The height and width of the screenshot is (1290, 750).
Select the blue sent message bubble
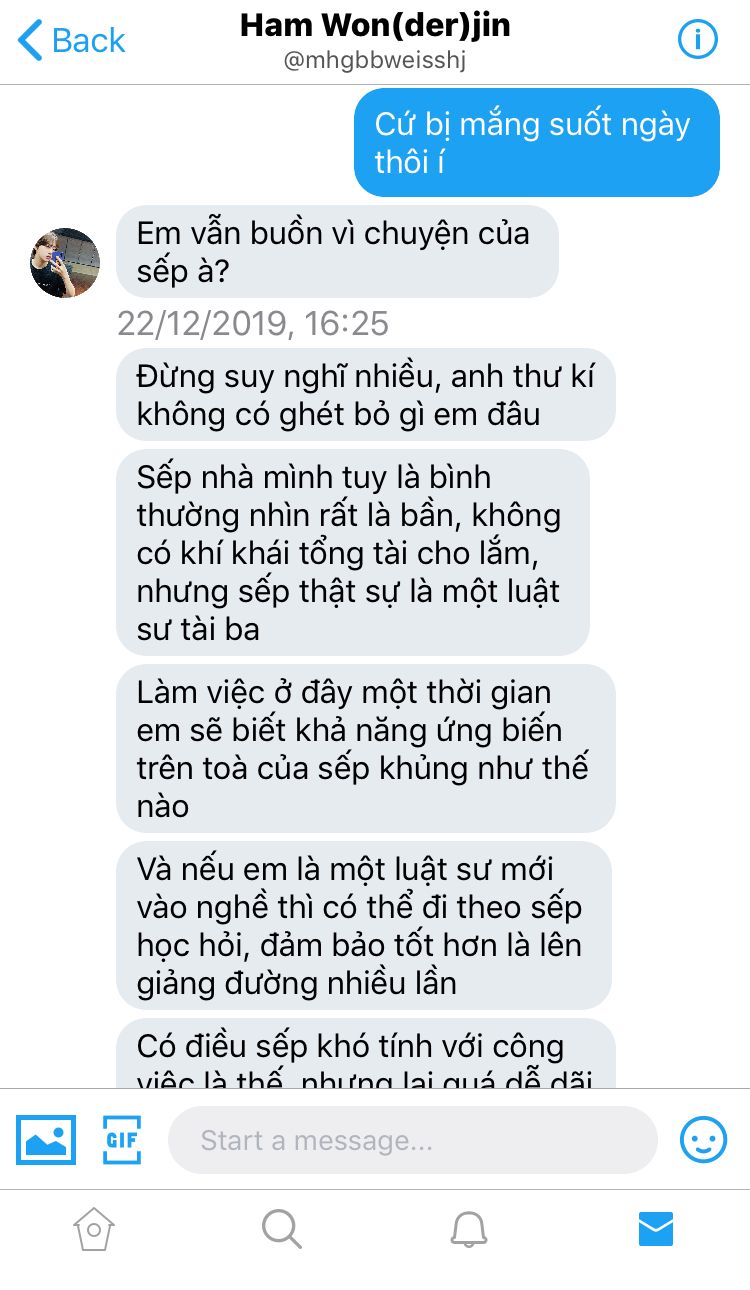[537, 142]
